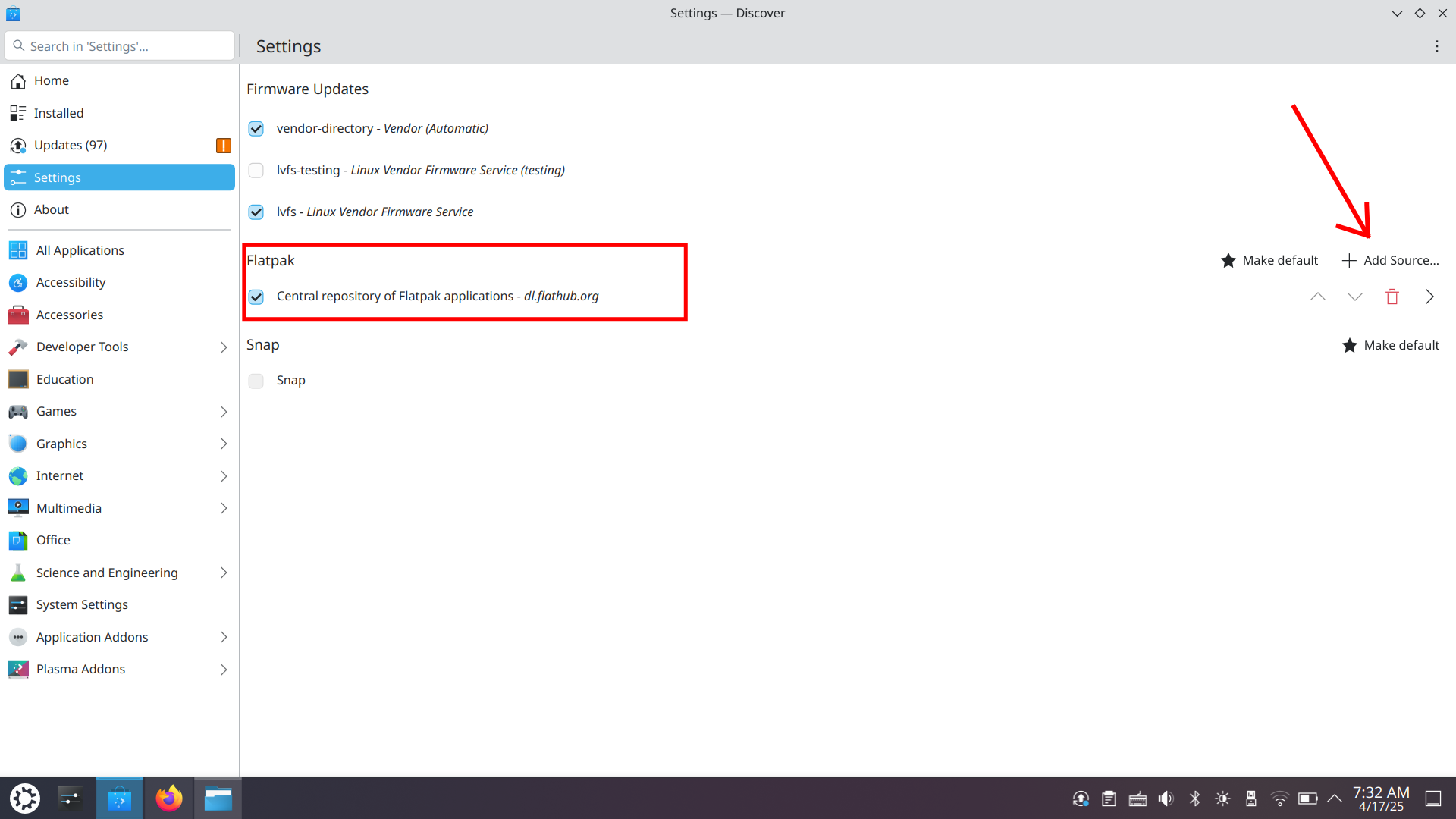Expand the Games subcategories arrow

tap(224, 412)
